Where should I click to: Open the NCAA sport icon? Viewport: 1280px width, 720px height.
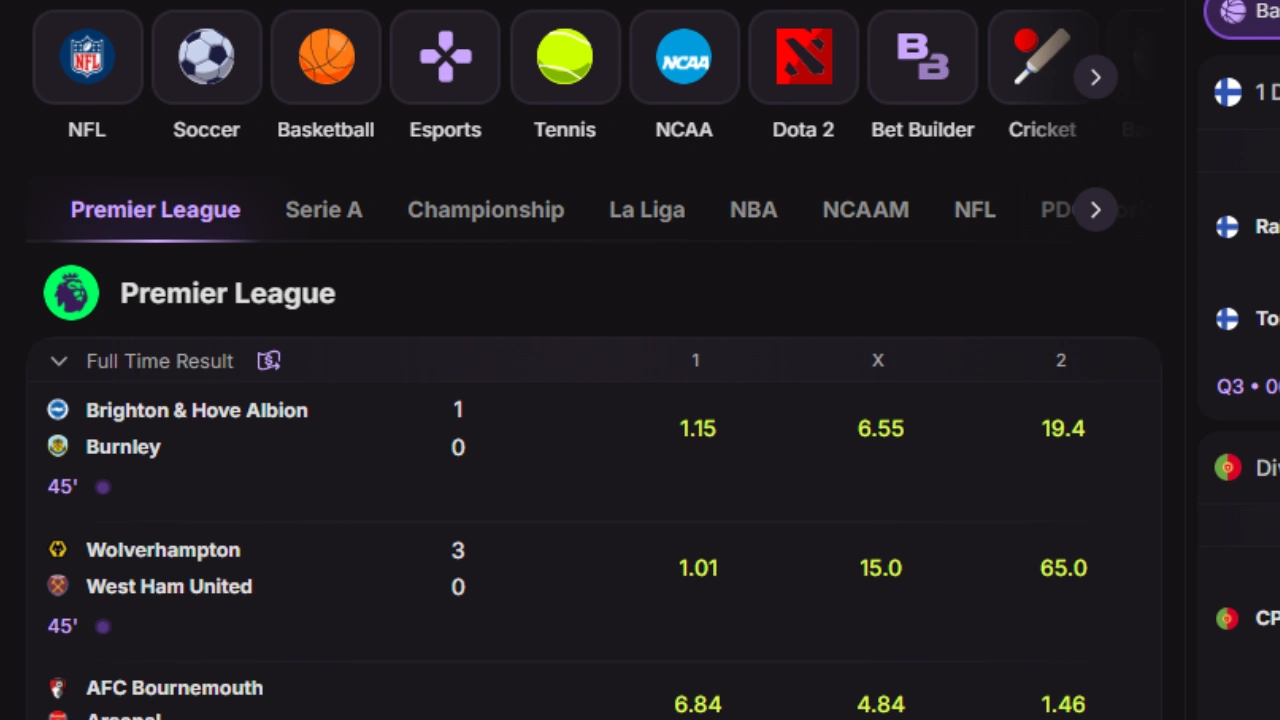(x=684, y=57)
